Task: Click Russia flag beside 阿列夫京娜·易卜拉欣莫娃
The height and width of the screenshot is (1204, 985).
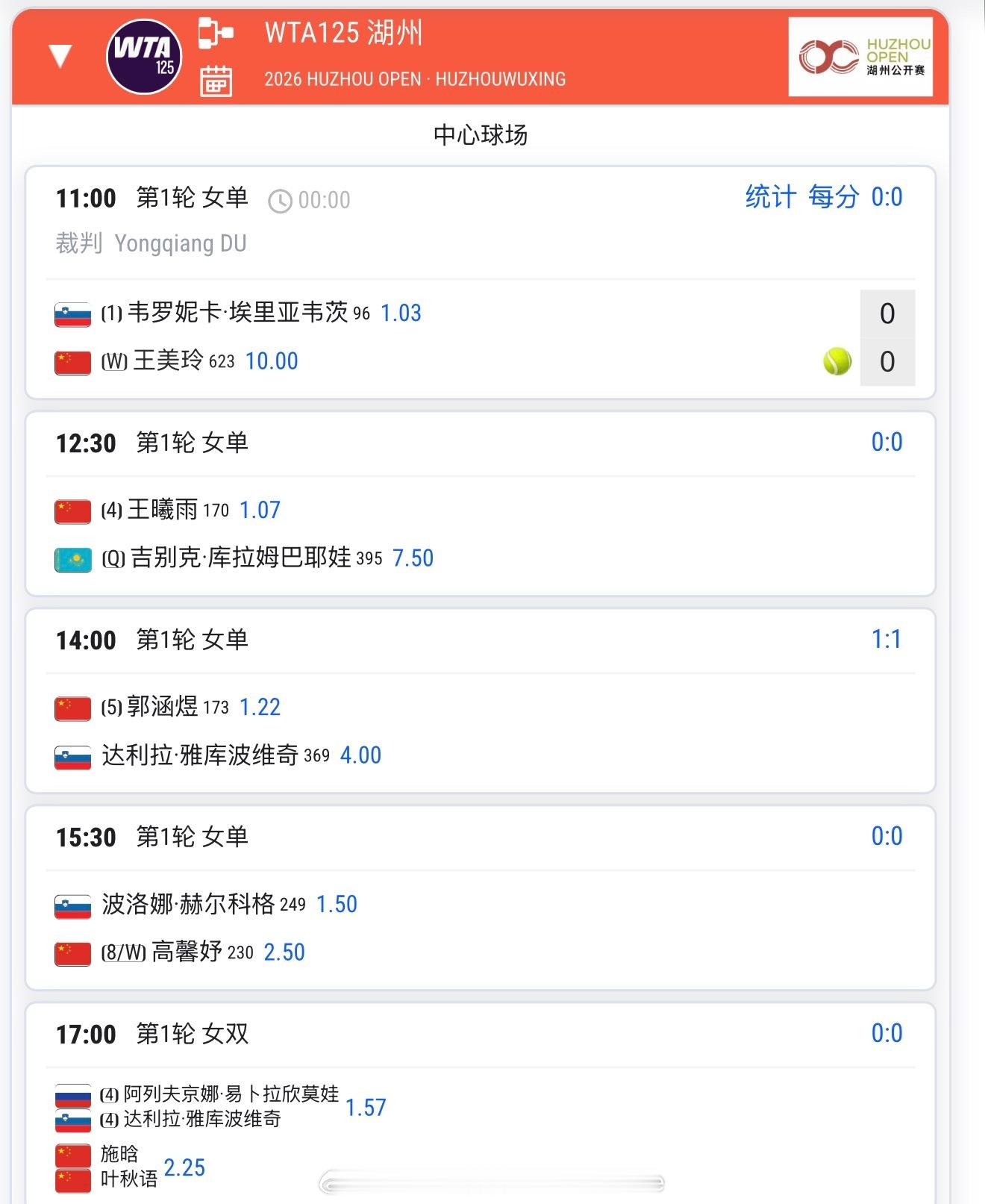Action: coord(73,1096)
